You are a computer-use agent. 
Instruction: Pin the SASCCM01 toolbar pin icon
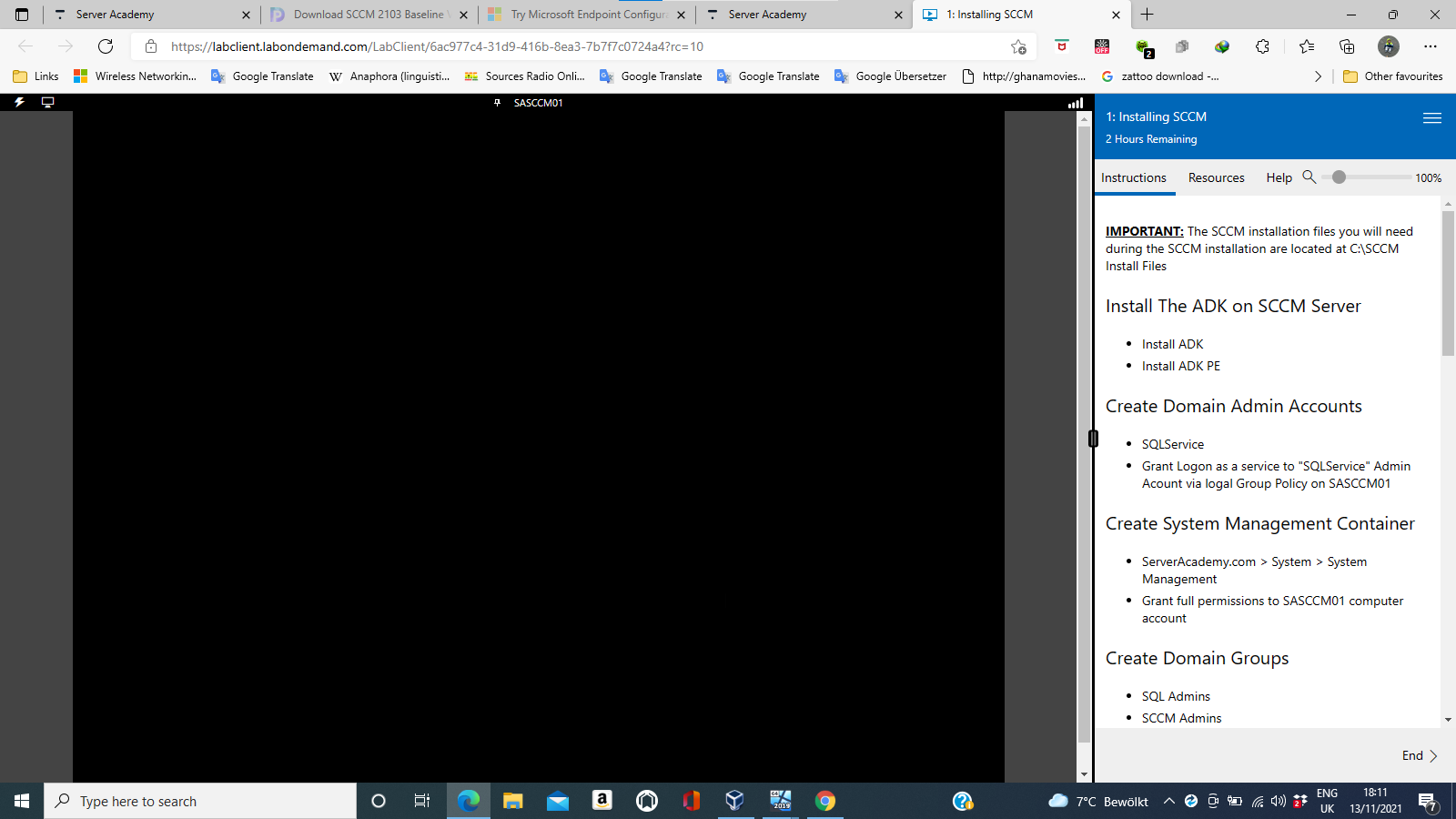497,103
